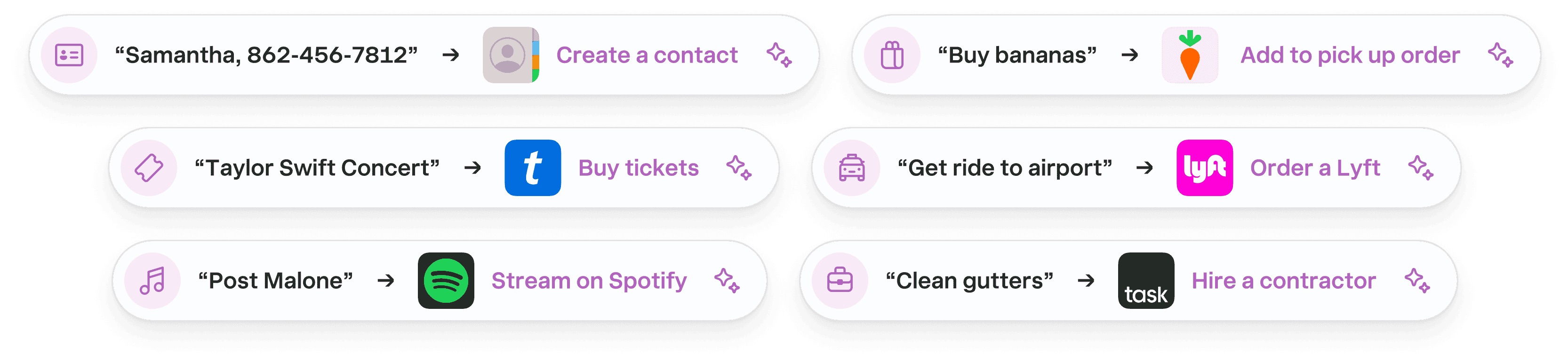Choose Stream on Spotify
The image size is (1568, 362).
(589, 281)
